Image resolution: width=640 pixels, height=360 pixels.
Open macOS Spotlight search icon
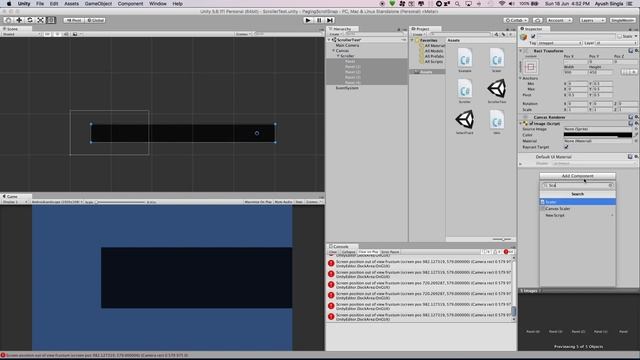click(457, 4)
